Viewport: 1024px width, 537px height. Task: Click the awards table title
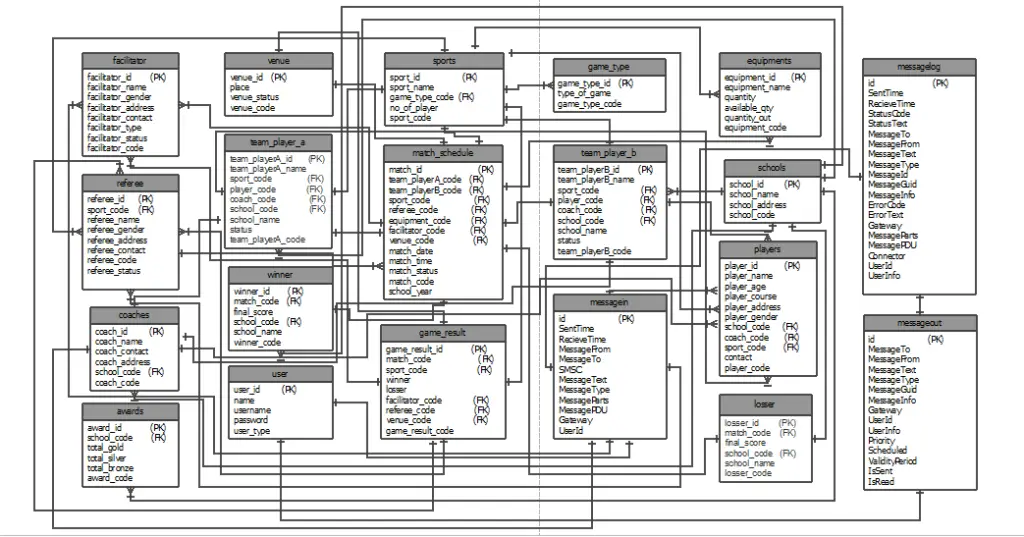(x=131, y=411)
